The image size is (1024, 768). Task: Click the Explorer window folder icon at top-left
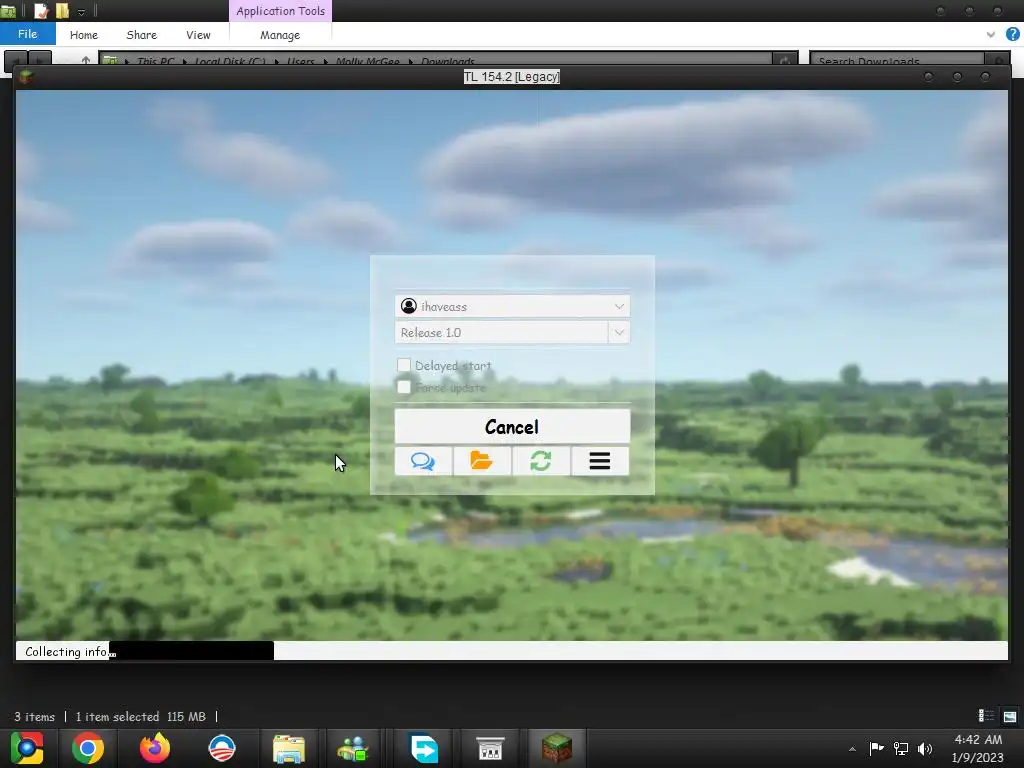(x=8, y=11)
